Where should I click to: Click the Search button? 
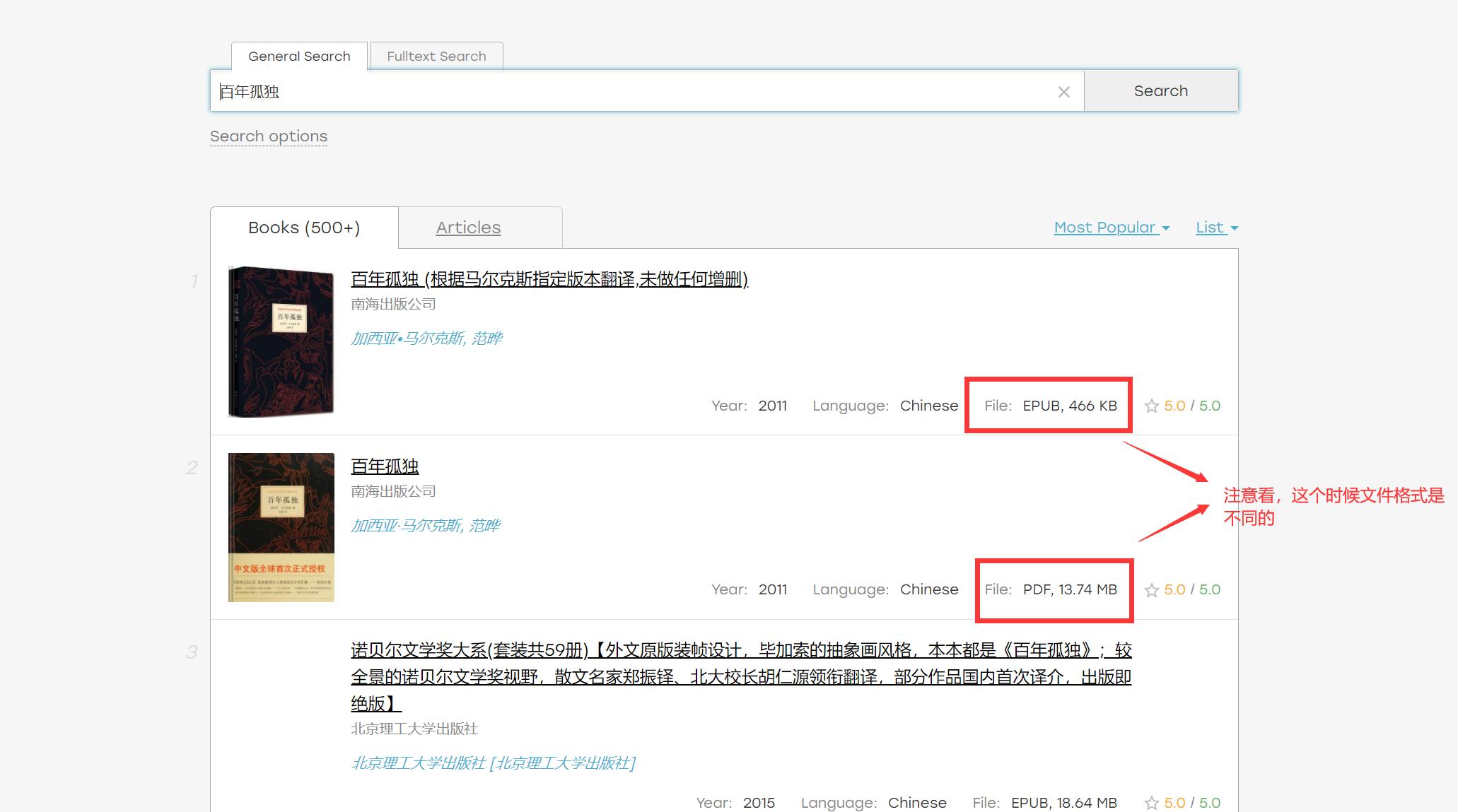pos(1160,90)
